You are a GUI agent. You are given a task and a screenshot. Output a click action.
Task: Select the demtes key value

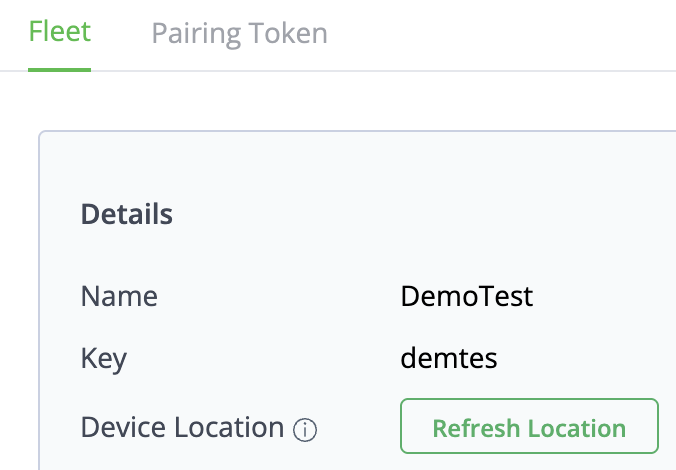coord(449,358)
